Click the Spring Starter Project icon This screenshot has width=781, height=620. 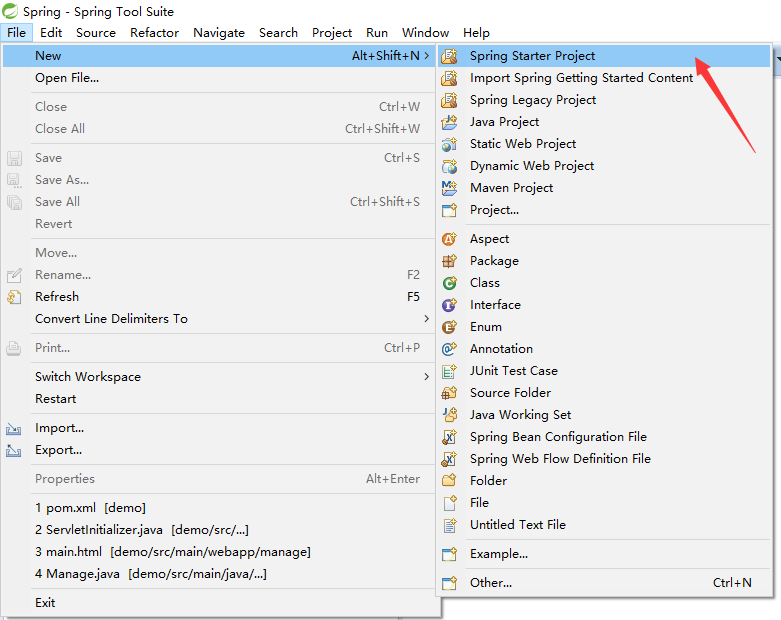449,56
